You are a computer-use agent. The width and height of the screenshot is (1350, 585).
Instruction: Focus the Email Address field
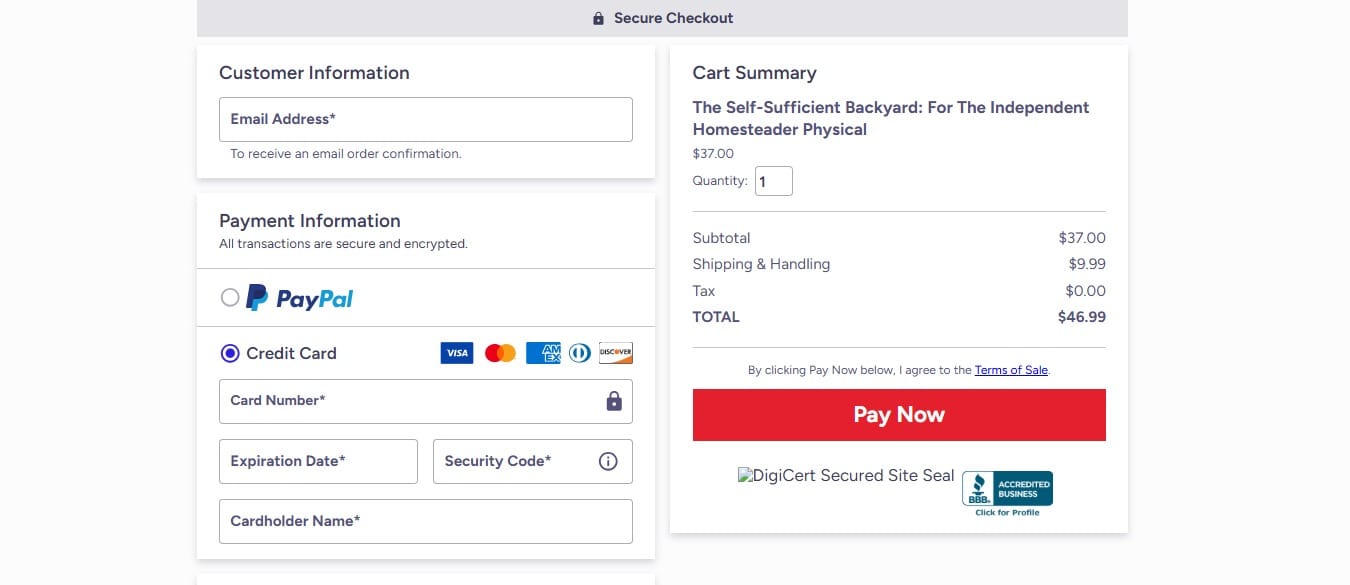point(425,119)
